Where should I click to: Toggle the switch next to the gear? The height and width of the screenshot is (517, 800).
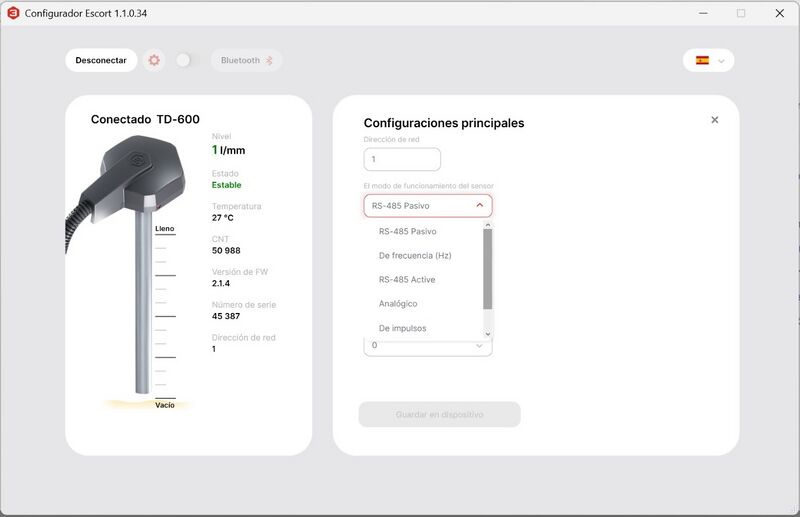click(x=184, y=60)
